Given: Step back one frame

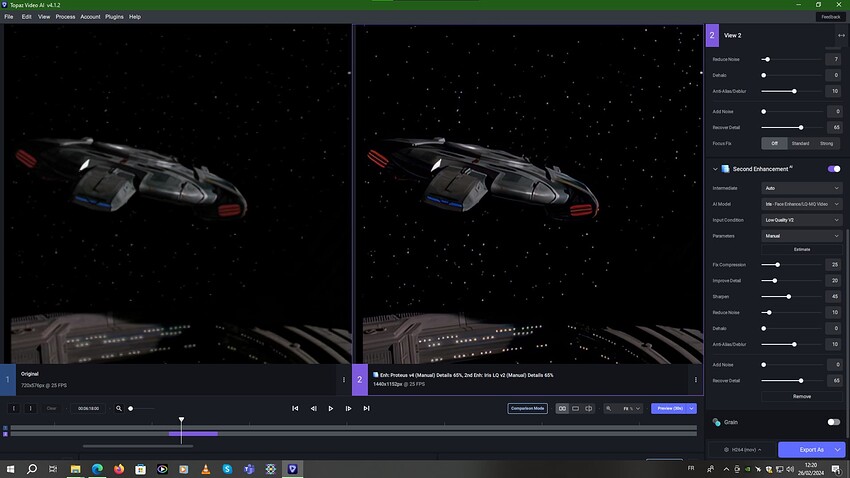Looking at the screenshot, I should tap(313, 408).
